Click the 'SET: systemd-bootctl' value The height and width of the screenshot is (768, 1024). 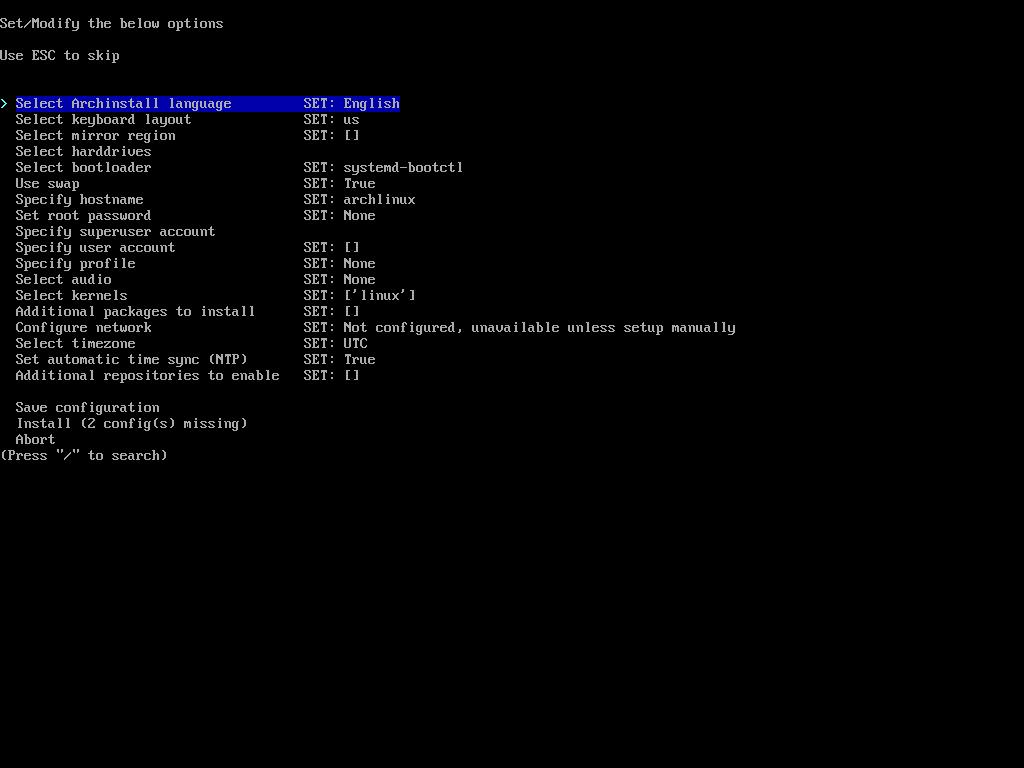[x=383, y=168]
